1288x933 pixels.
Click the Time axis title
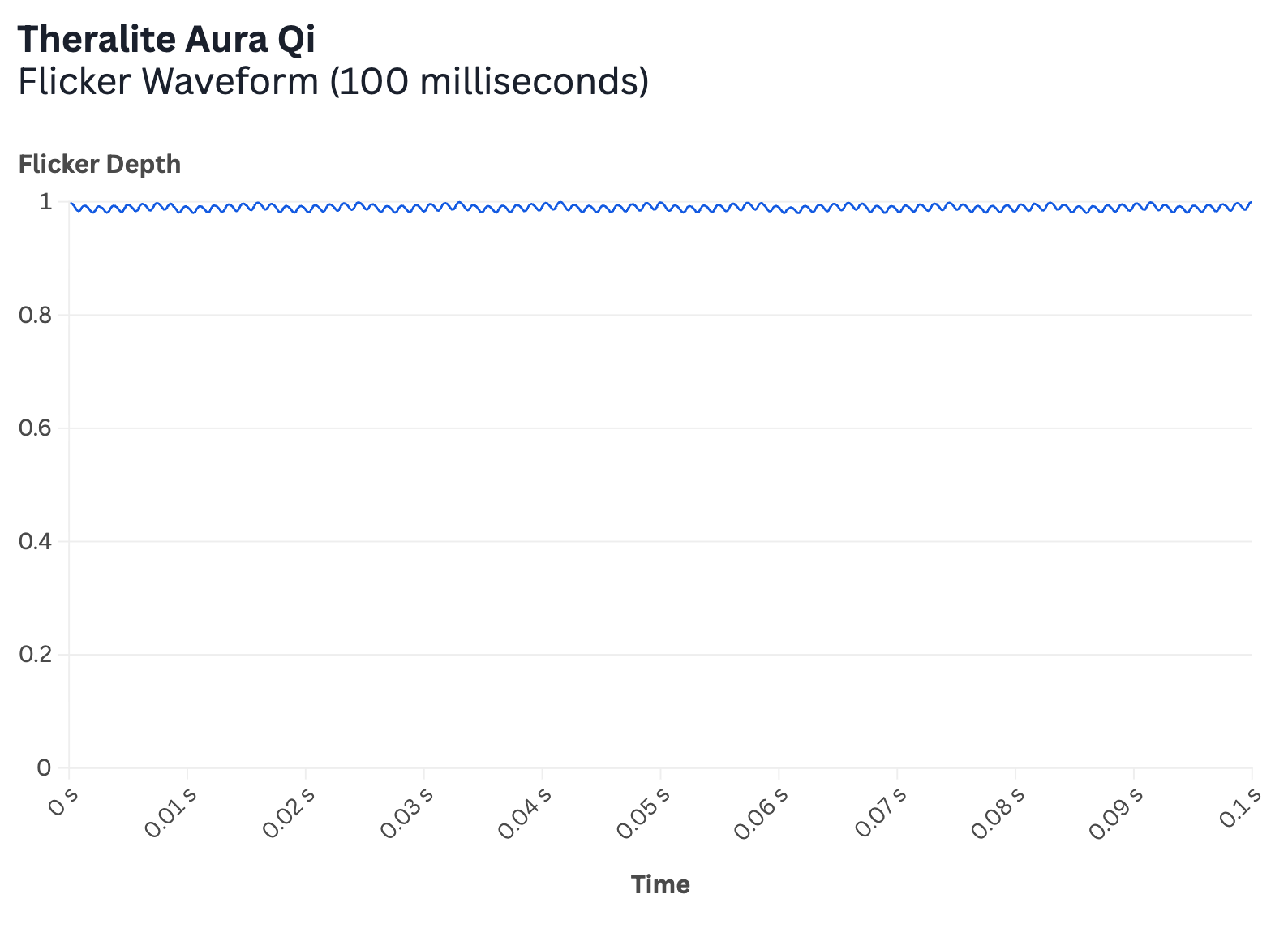tap(660, 884)
